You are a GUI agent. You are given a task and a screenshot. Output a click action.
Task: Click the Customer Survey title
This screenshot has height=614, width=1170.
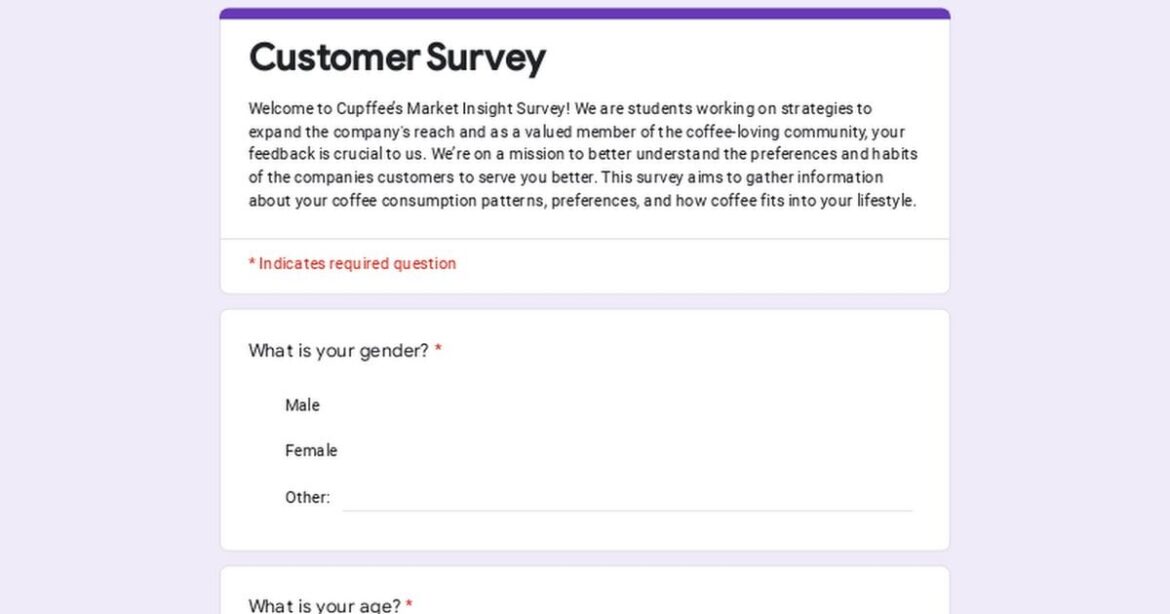tap(398, 58)
